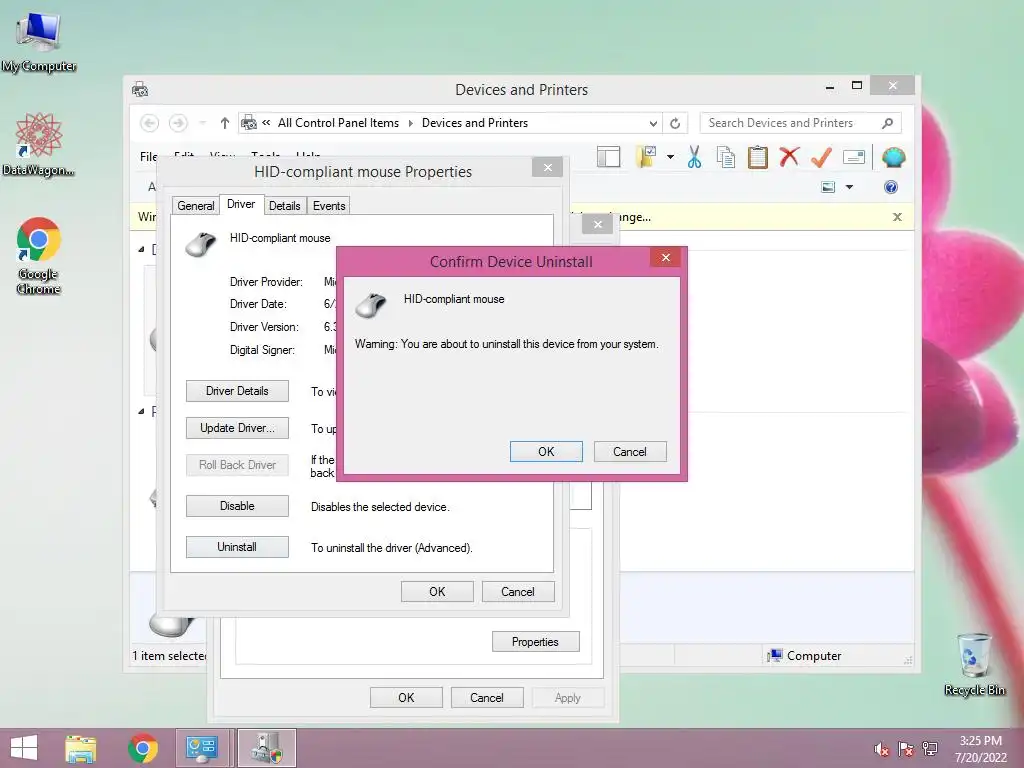The height and width of the screenshot is (768, 1024).
Task: Click Cancel in HID-compliant mouse Properties
Action: [x=518, y=592]
